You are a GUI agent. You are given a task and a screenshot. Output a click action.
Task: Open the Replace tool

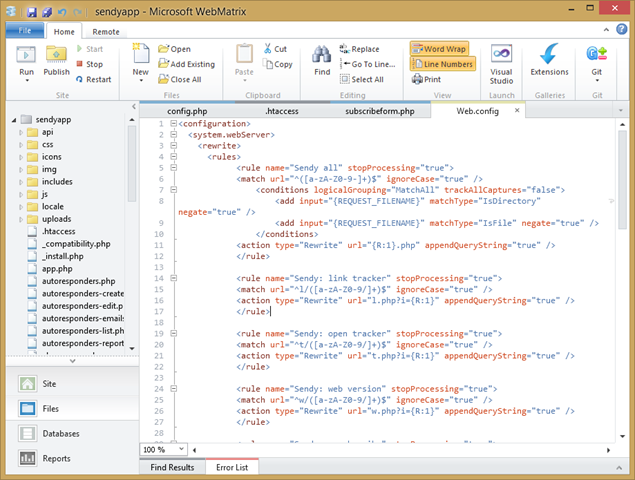coord(359,49)
